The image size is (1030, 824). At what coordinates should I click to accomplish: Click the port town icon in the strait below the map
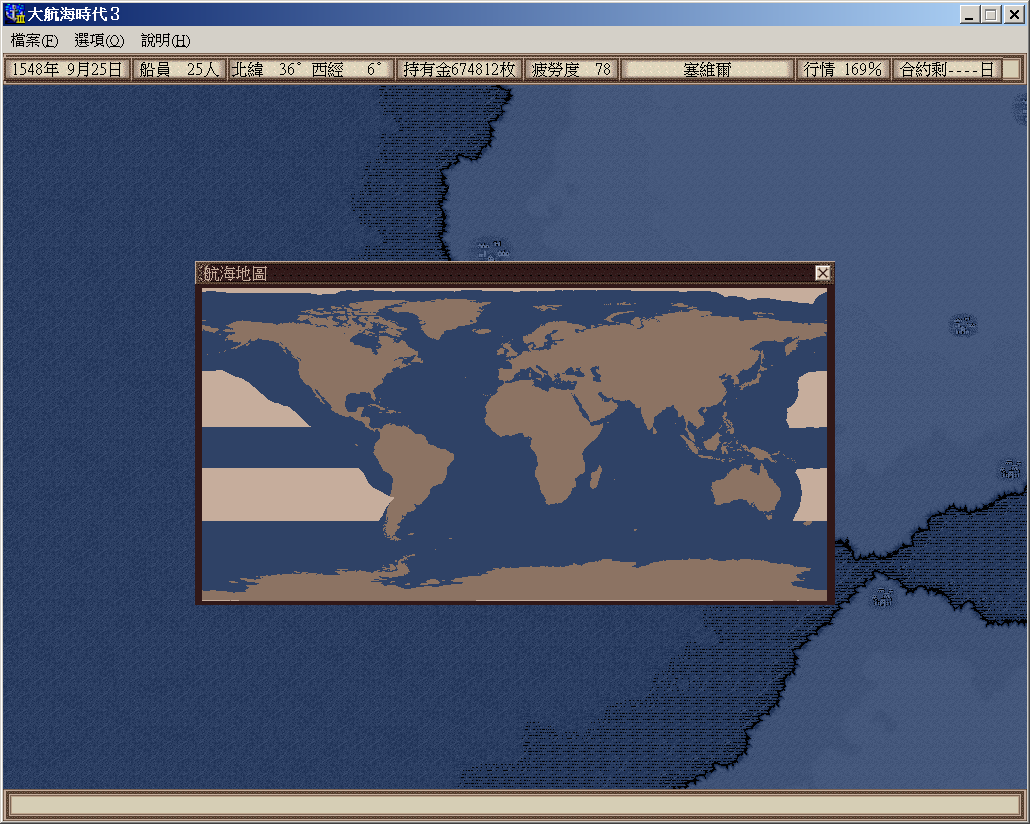[882, 596]
